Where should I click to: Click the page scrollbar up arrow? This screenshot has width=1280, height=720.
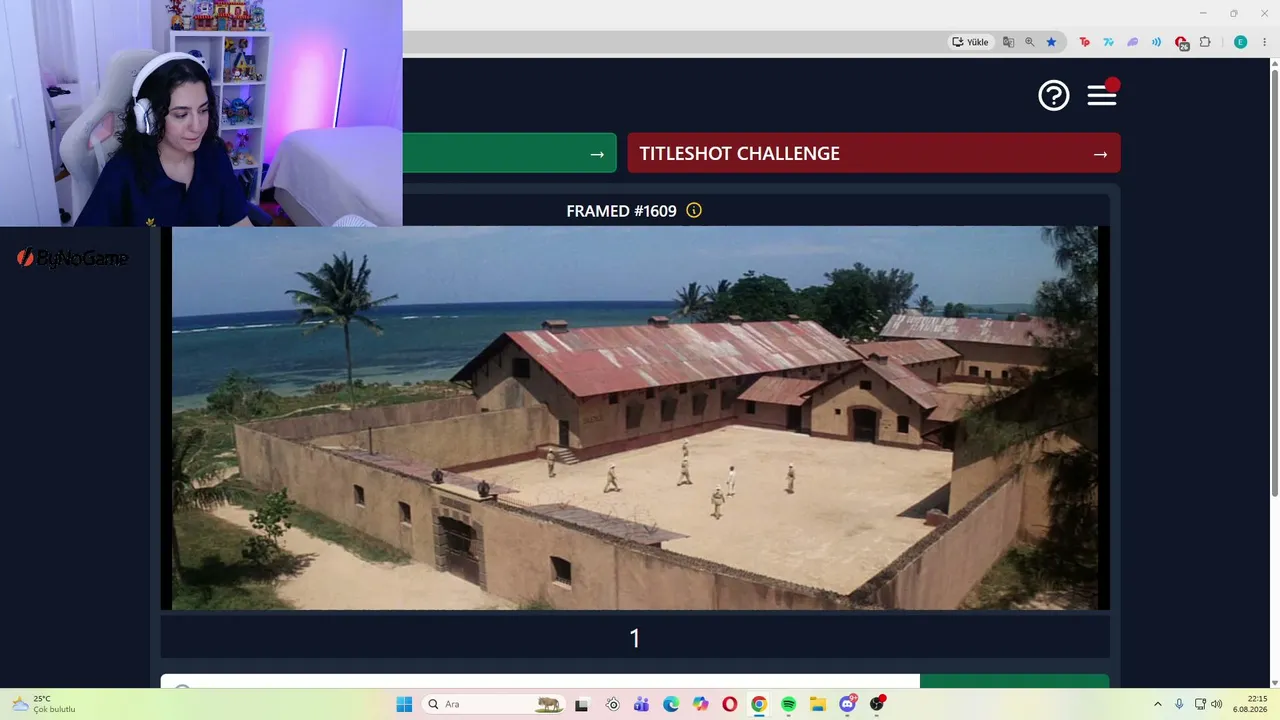pyautogui.click(x=1274, y=64)
